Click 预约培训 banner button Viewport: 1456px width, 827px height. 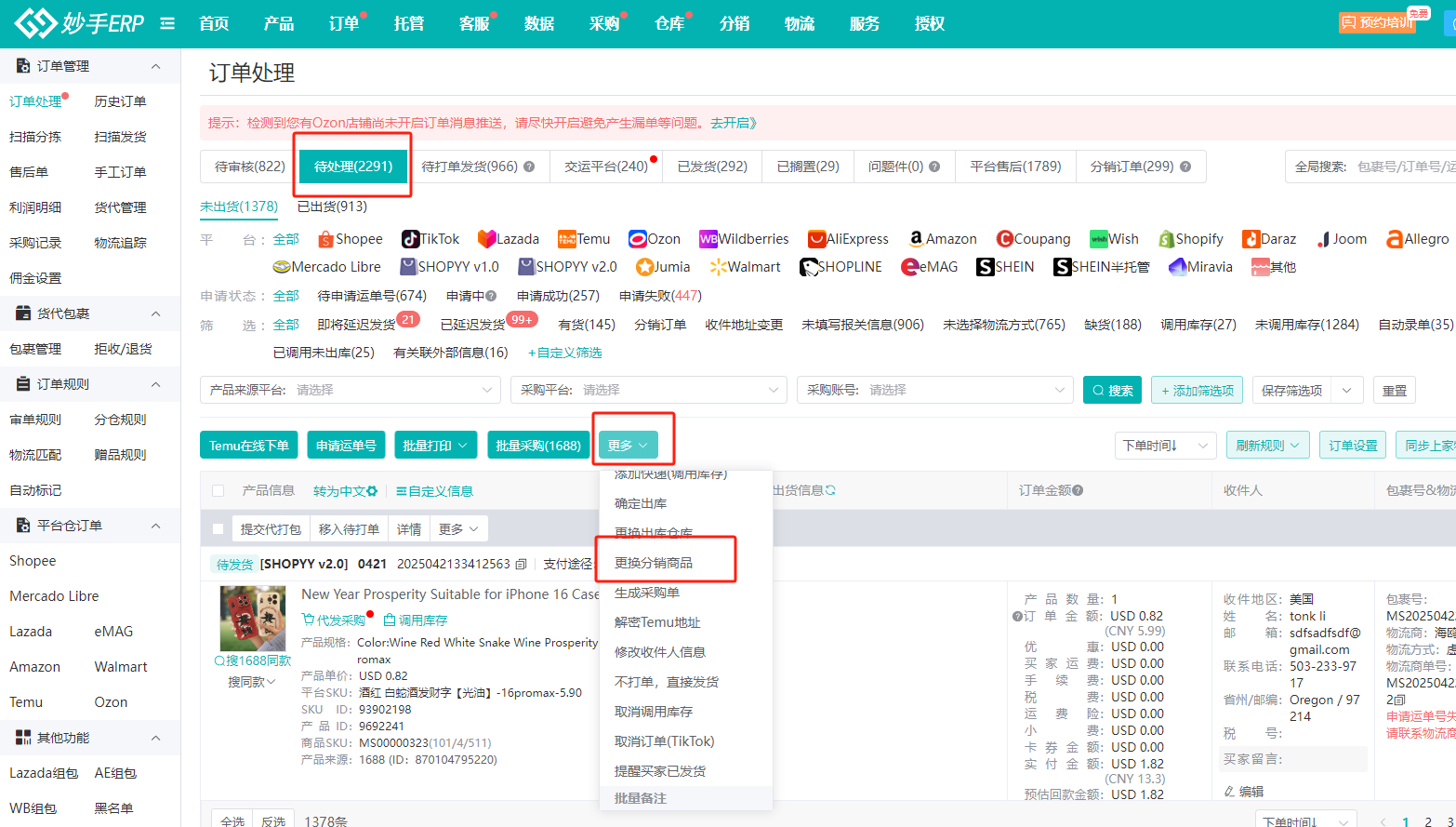click(1377, 22)
